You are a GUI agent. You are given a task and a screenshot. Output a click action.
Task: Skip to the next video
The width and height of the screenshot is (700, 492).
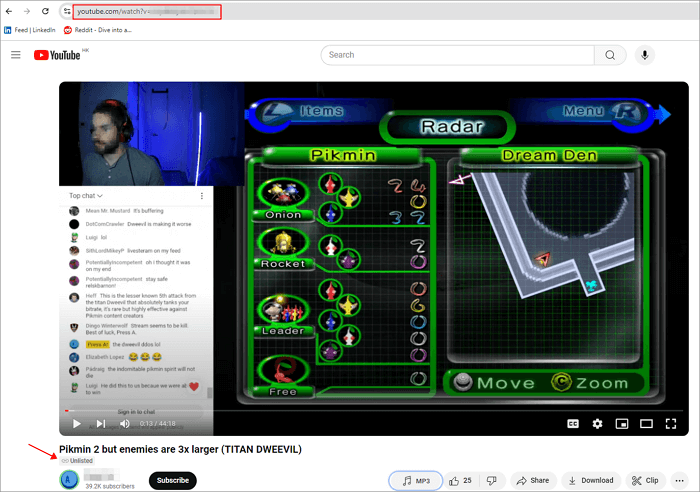[x=101, y=423]
